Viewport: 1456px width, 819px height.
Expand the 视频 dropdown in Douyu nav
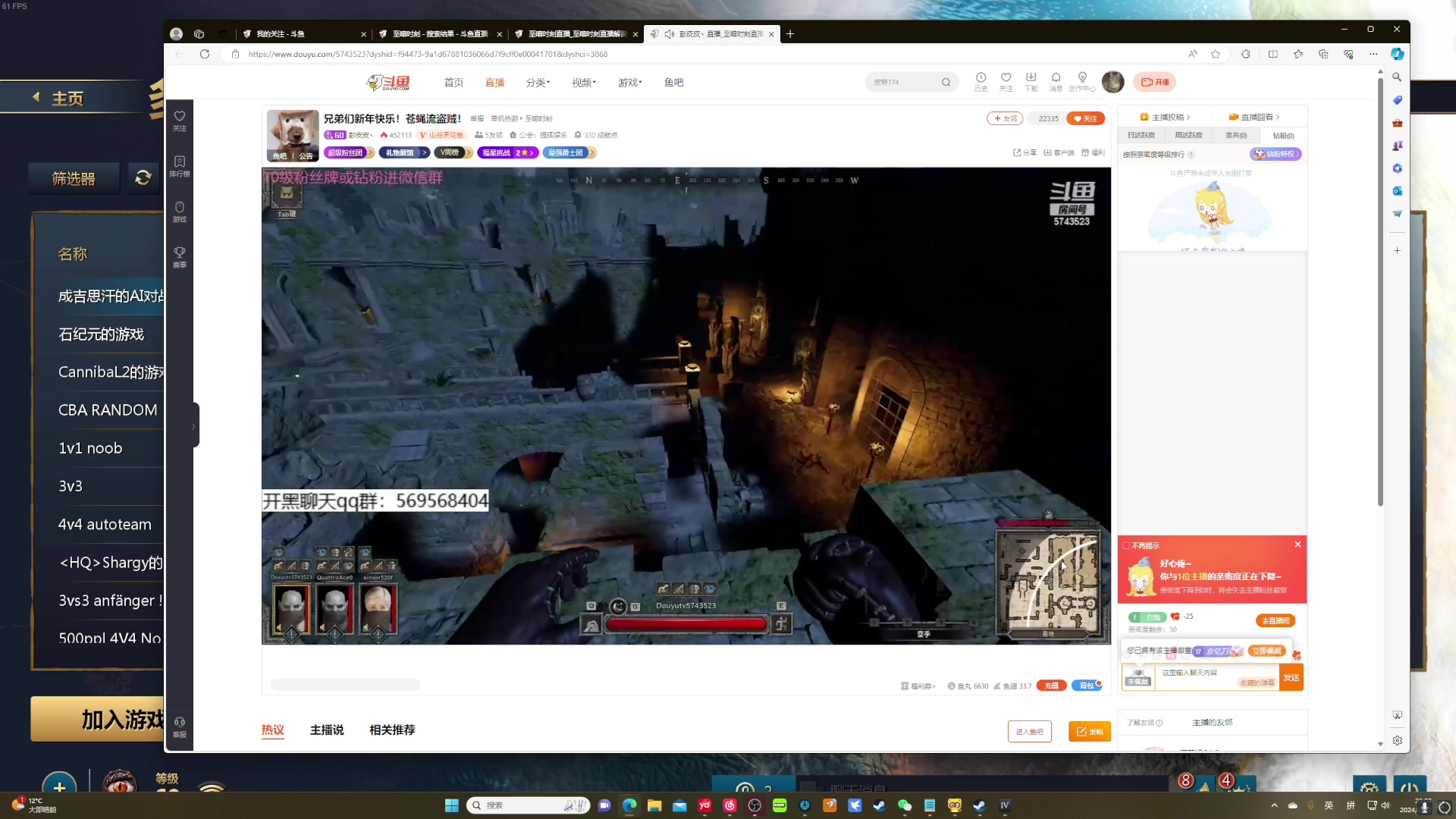(584, 82)
